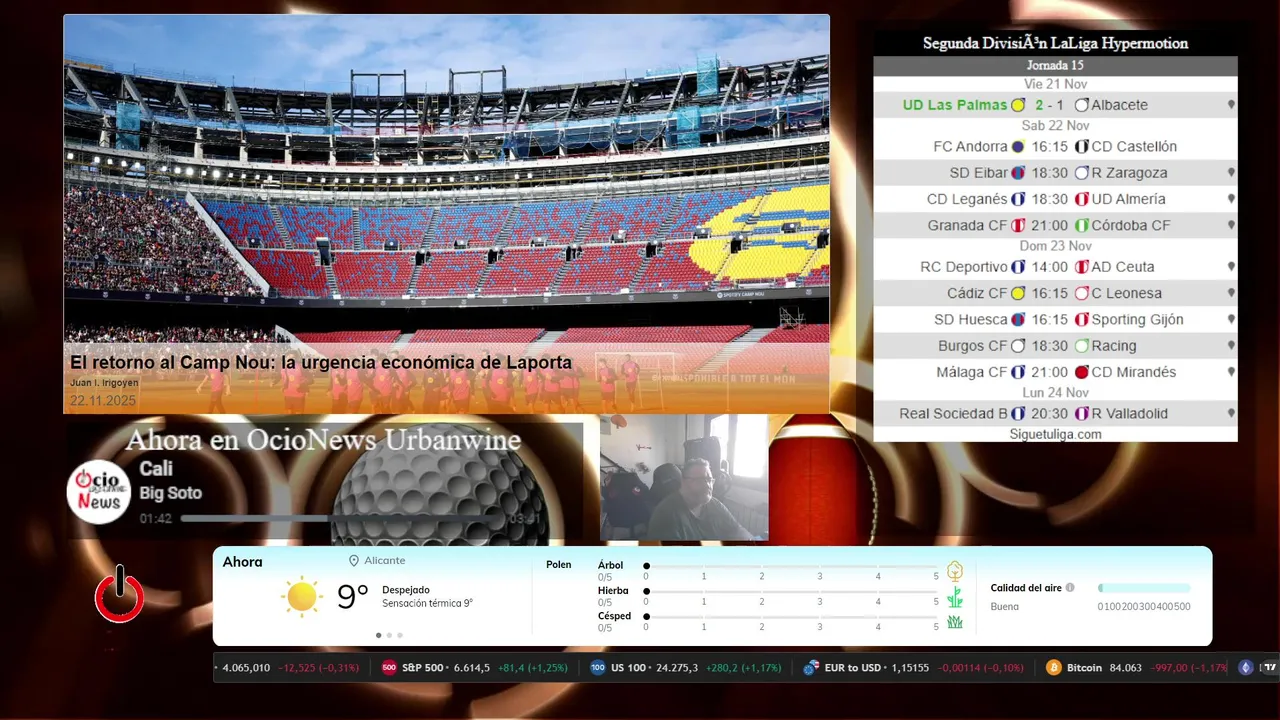Click the UD Las Palmas yellow crest
This screenshot has height=720, width=1280.
(x=1018, y=105)
